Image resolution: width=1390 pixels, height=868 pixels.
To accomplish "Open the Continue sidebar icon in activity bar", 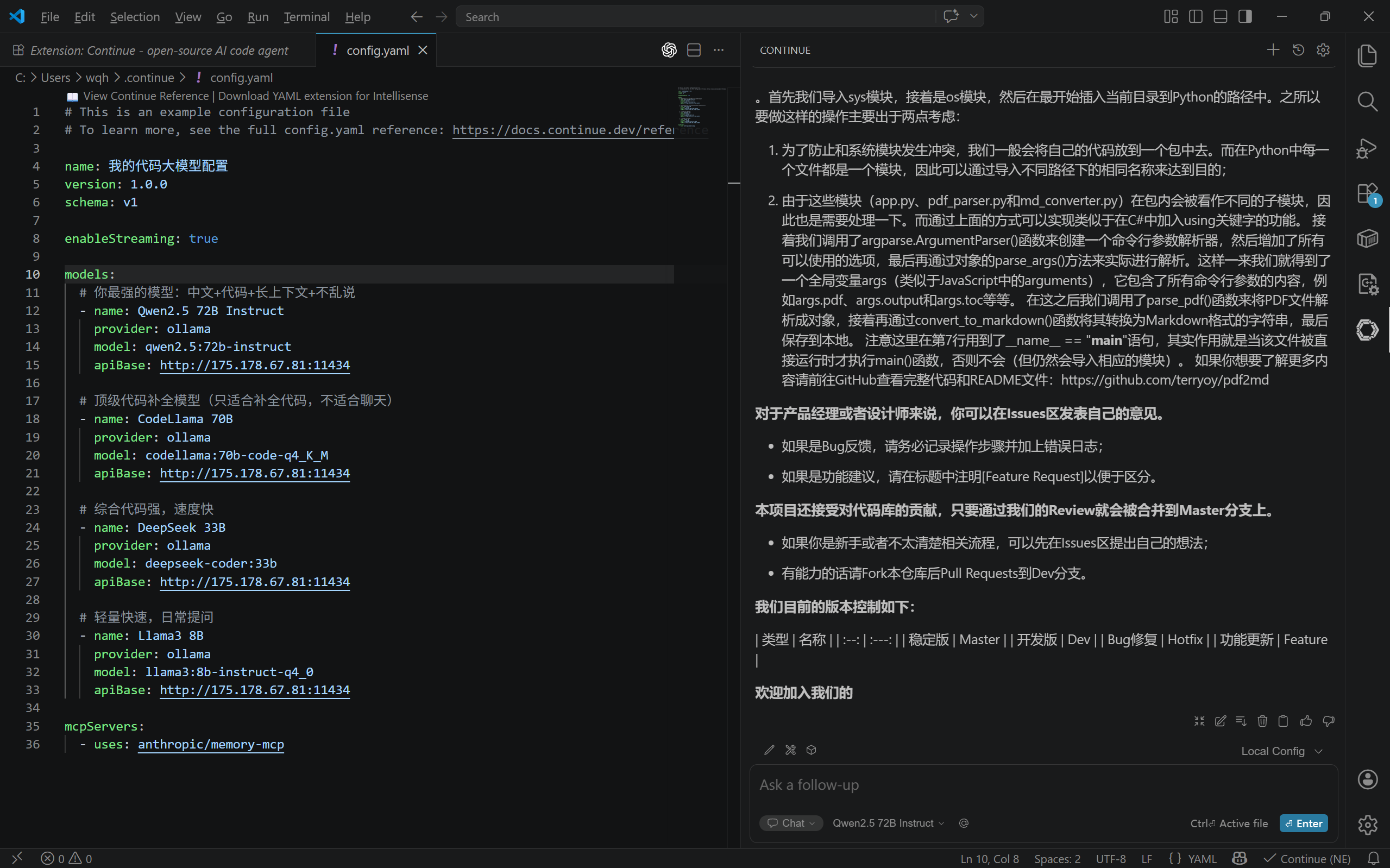I will (1367, 330).
